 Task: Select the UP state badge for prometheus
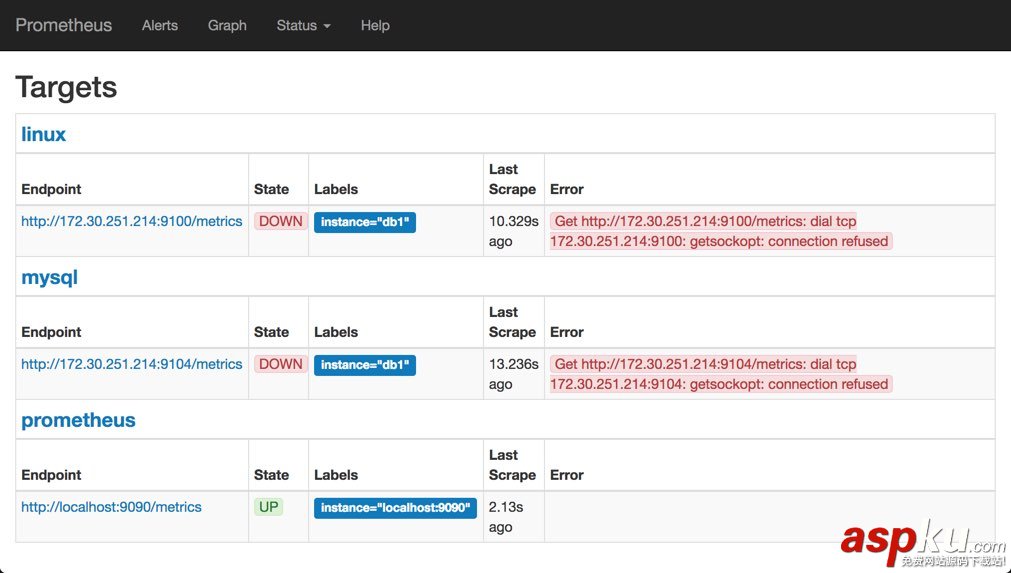tap(268, 507)
